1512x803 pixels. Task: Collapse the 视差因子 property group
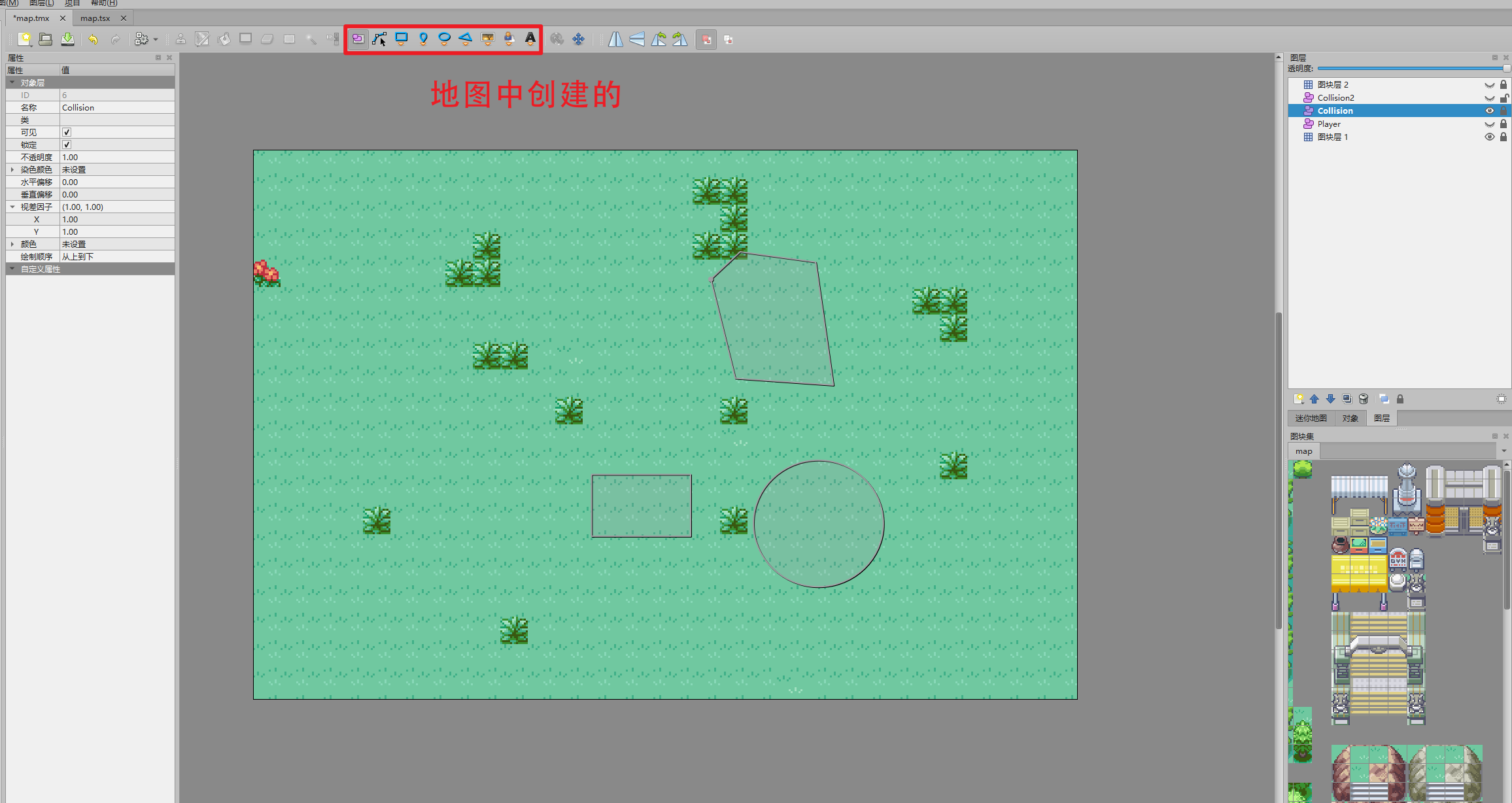[x=12, y=207]
